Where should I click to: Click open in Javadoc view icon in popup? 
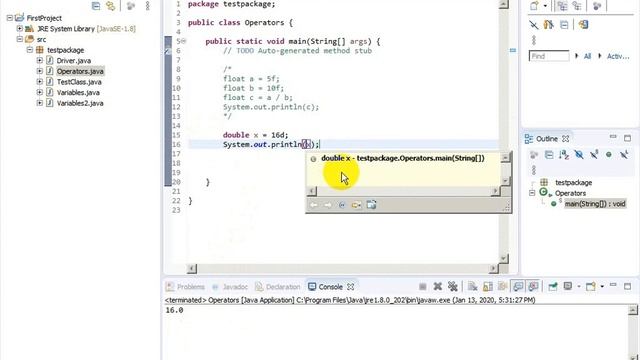342,205
